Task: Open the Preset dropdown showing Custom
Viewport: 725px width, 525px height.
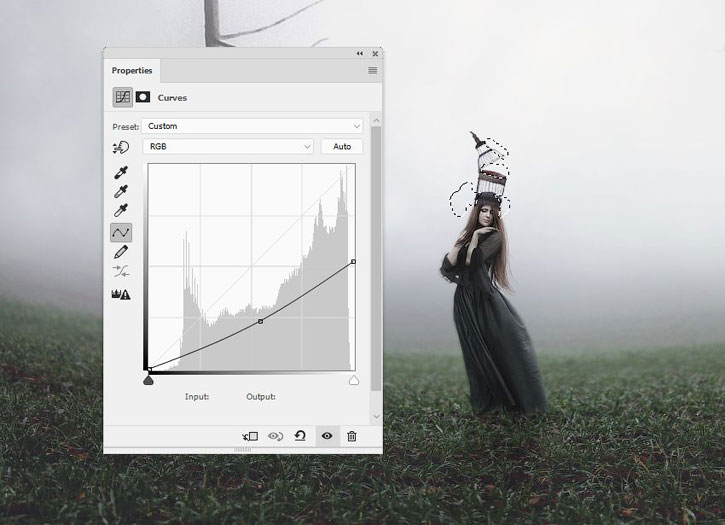Action: click(x=252, y=126)
